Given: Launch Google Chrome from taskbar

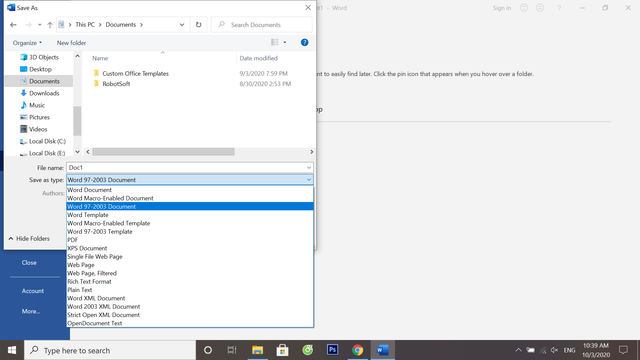Looking at the screenshot, I should click(358, 350).
